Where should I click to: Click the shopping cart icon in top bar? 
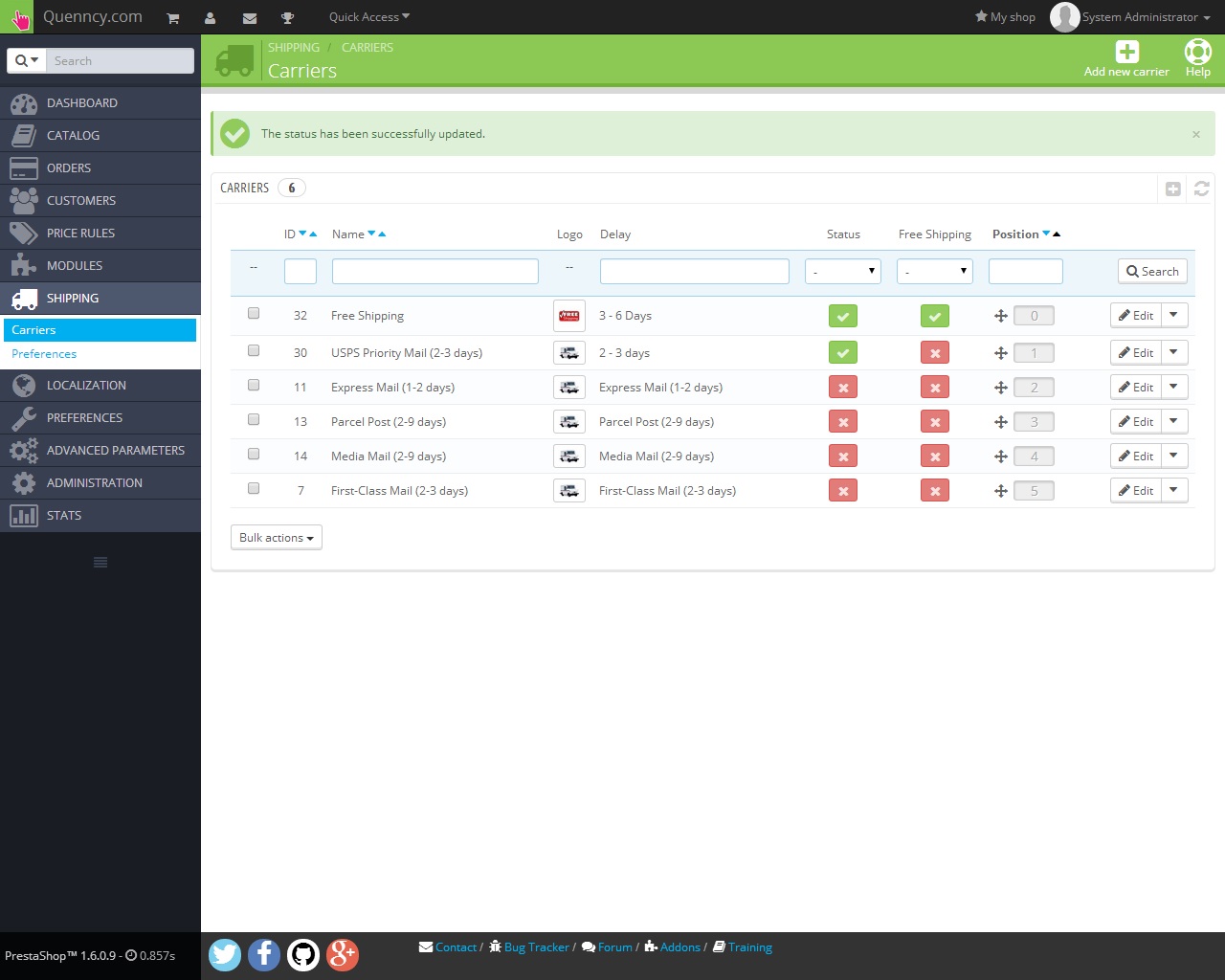click(173, 18)
